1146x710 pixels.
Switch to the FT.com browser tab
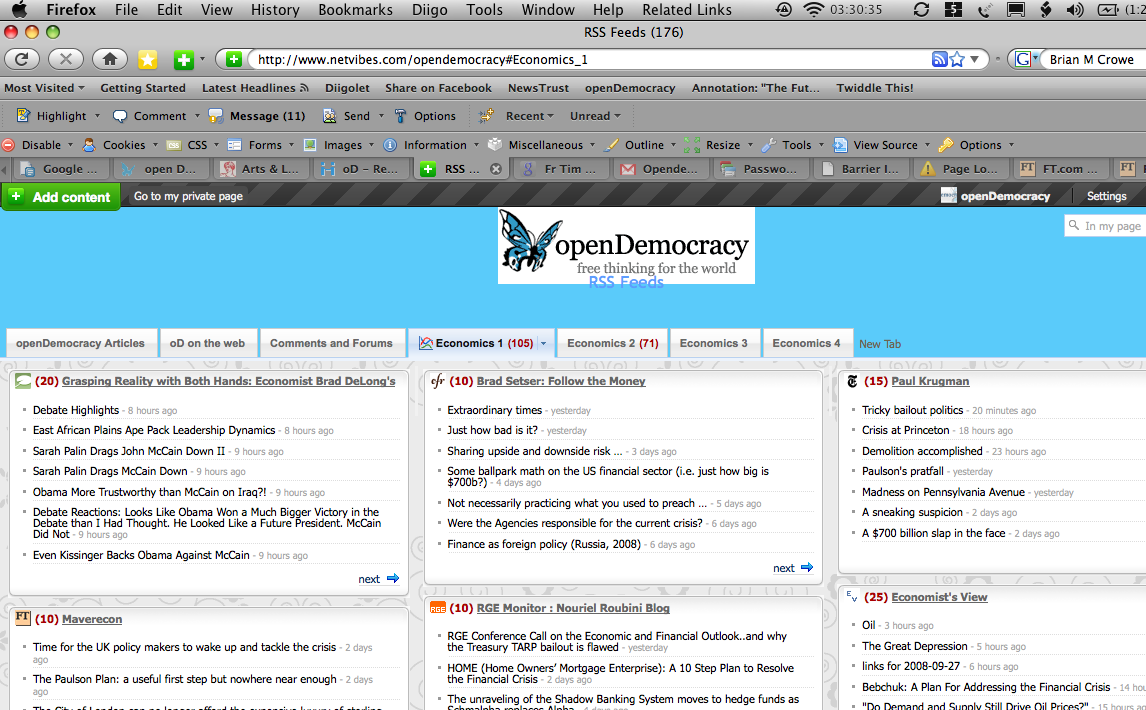click(x=1063, y=169)
